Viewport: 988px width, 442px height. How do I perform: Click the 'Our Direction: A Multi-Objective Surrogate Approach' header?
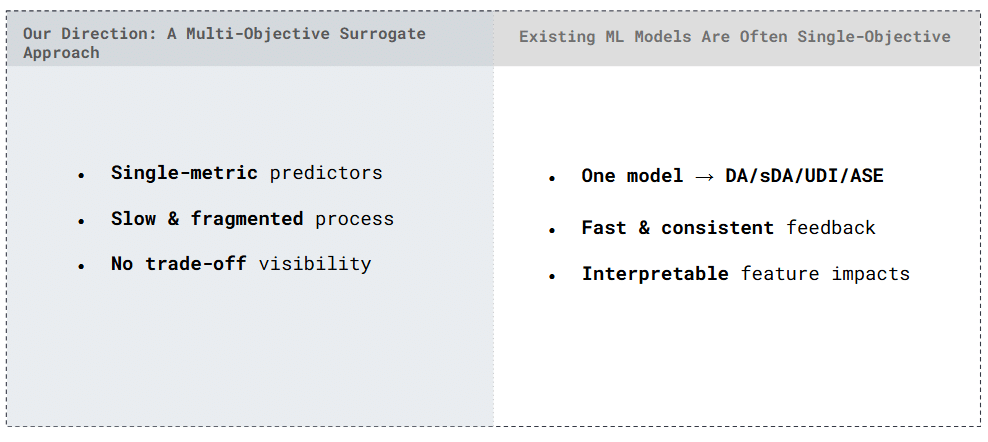point(224,42)
